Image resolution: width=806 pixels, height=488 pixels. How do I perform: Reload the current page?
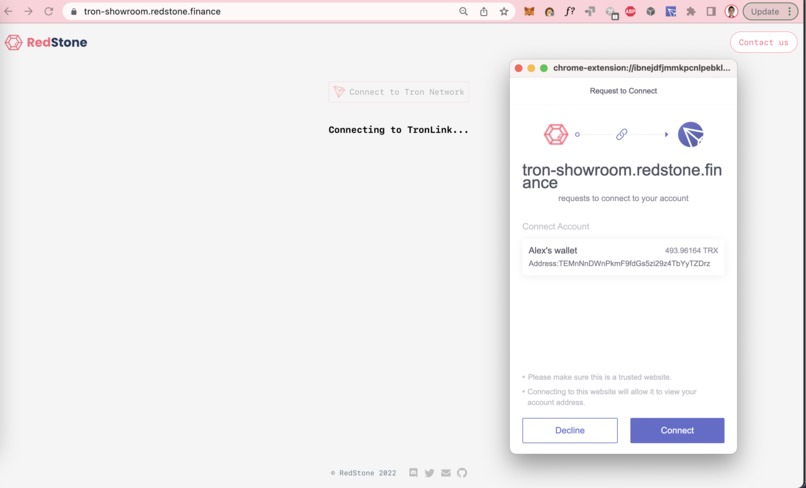point(48,11)
